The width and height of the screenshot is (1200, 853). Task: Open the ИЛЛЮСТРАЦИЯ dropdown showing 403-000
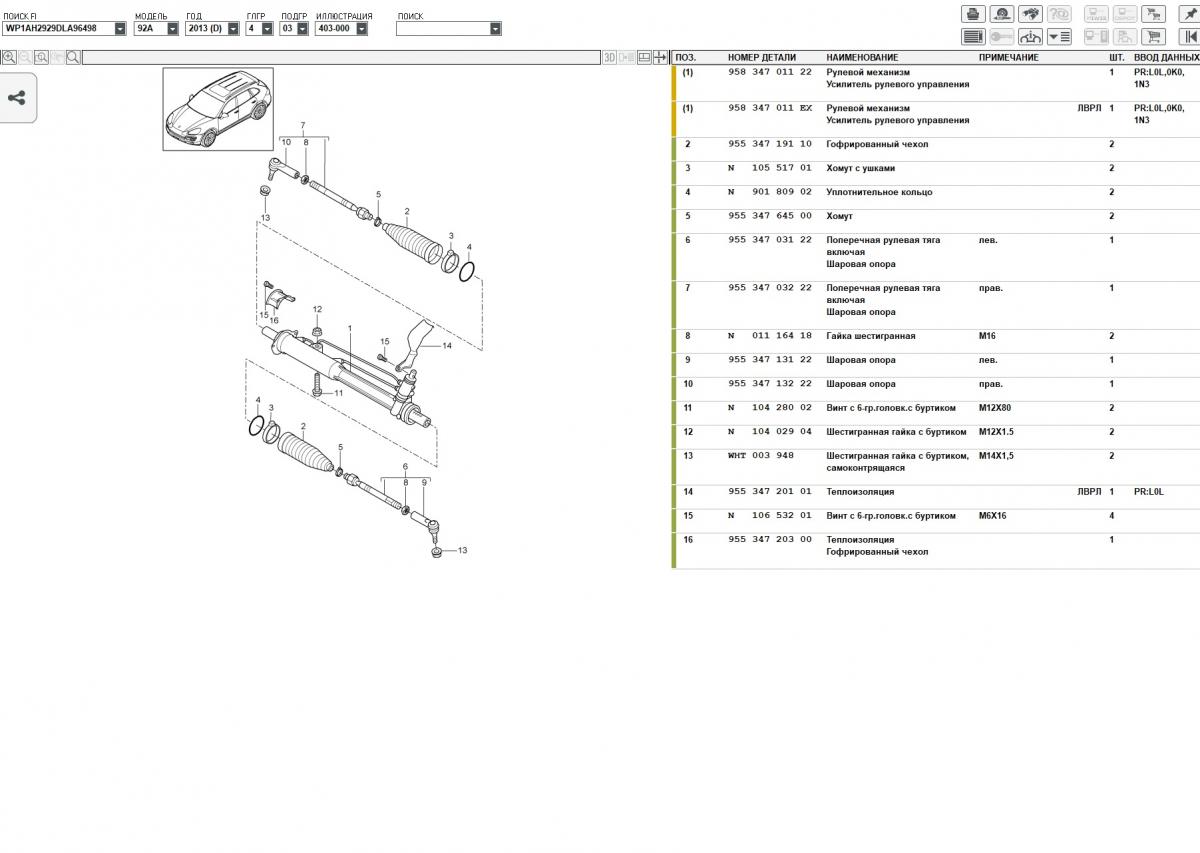pos(340,29)
